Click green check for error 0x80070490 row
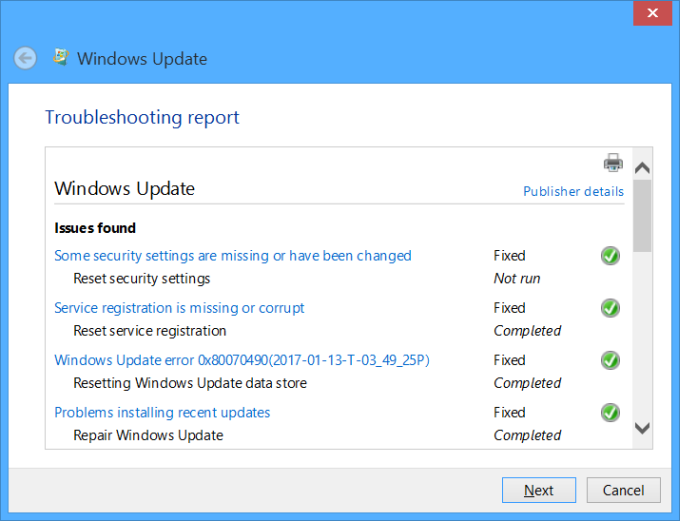The height and width of the screenshot is (521, 680). [x=610, y=360]
